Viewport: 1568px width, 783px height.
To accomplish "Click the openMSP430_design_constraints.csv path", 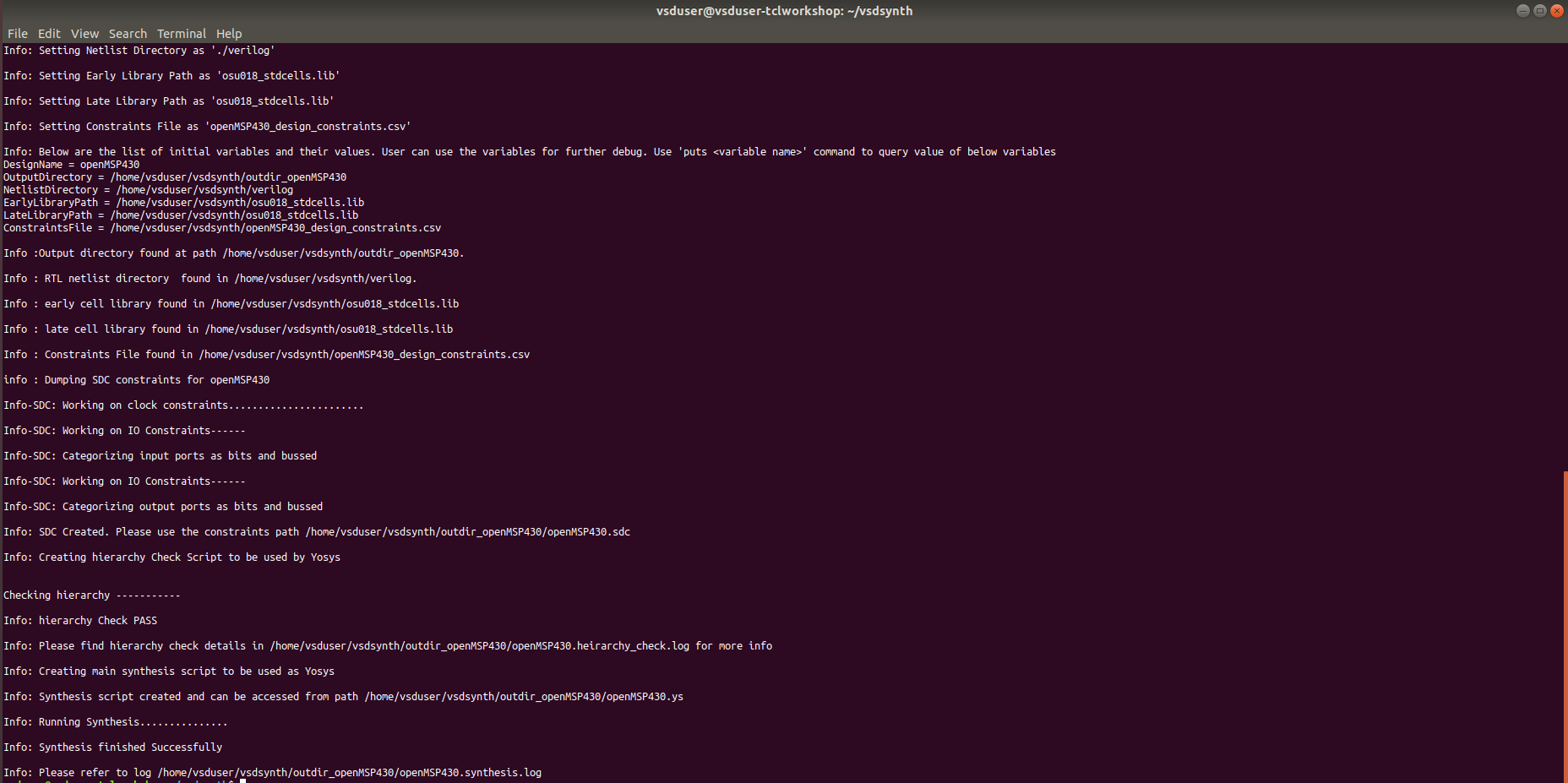I will [364, 354].
